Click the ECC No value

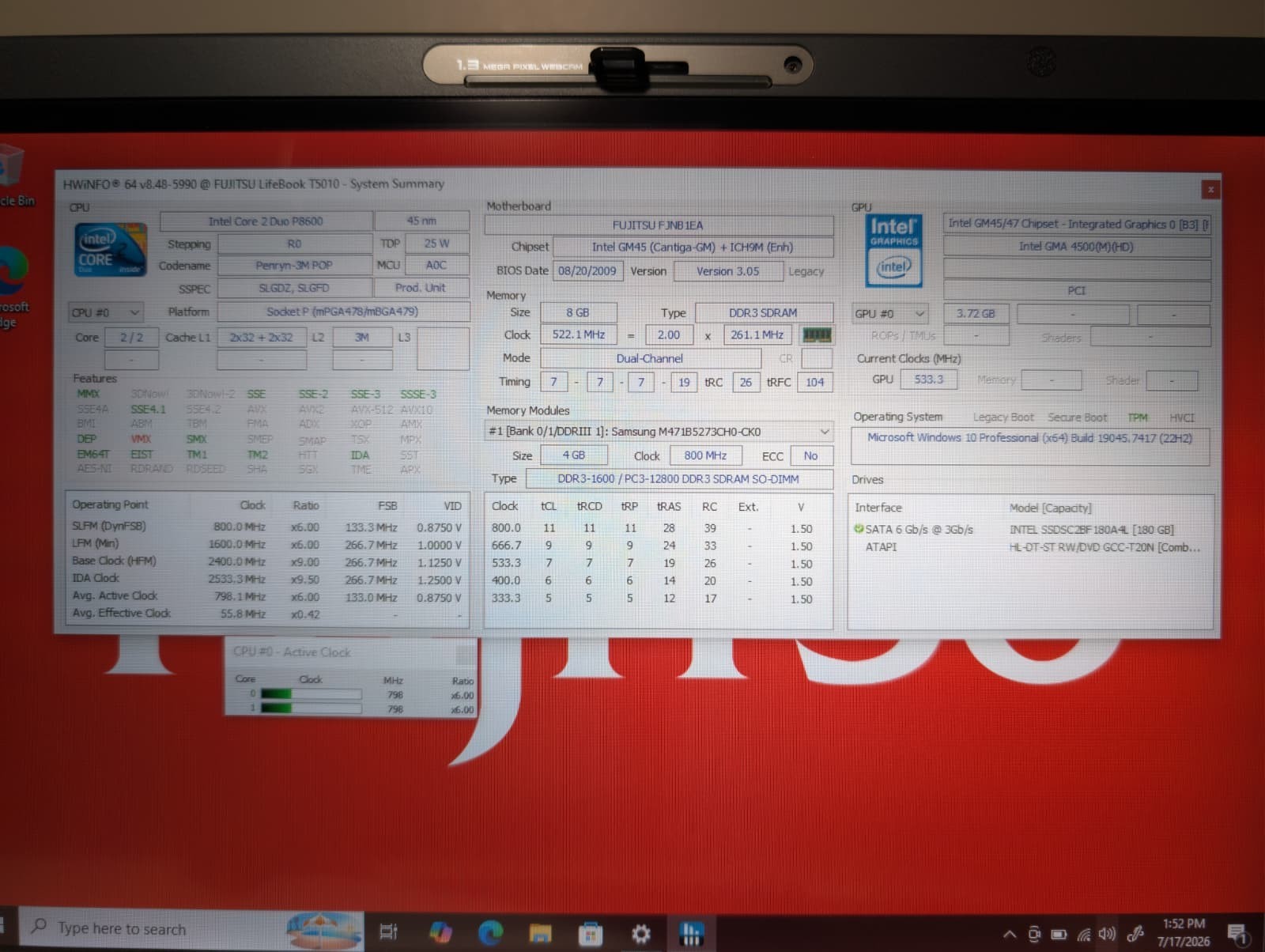point(810,455)
